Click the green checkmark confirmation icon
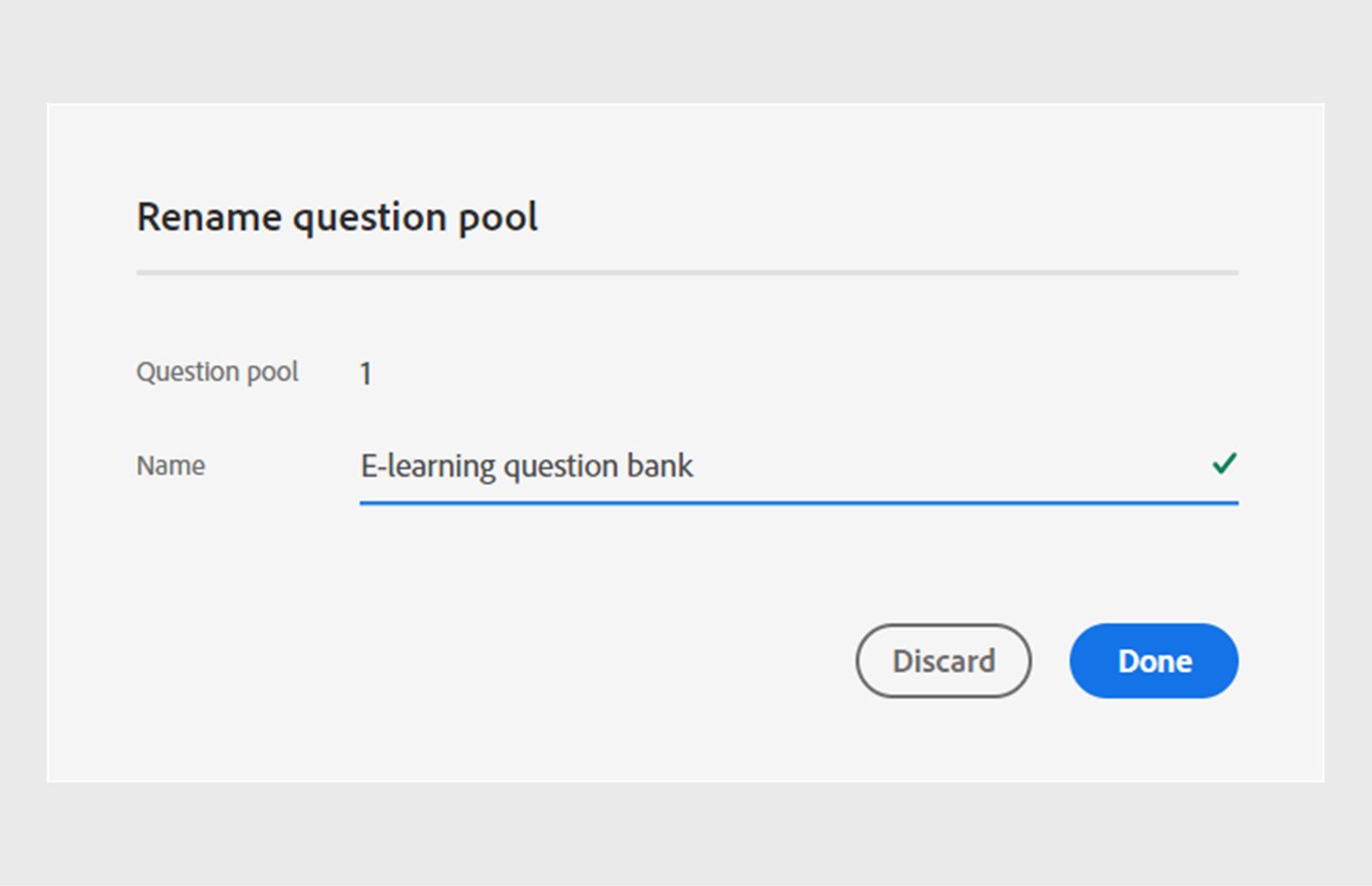Viewport: 1372px width, 886px height. click(1225, 464)
